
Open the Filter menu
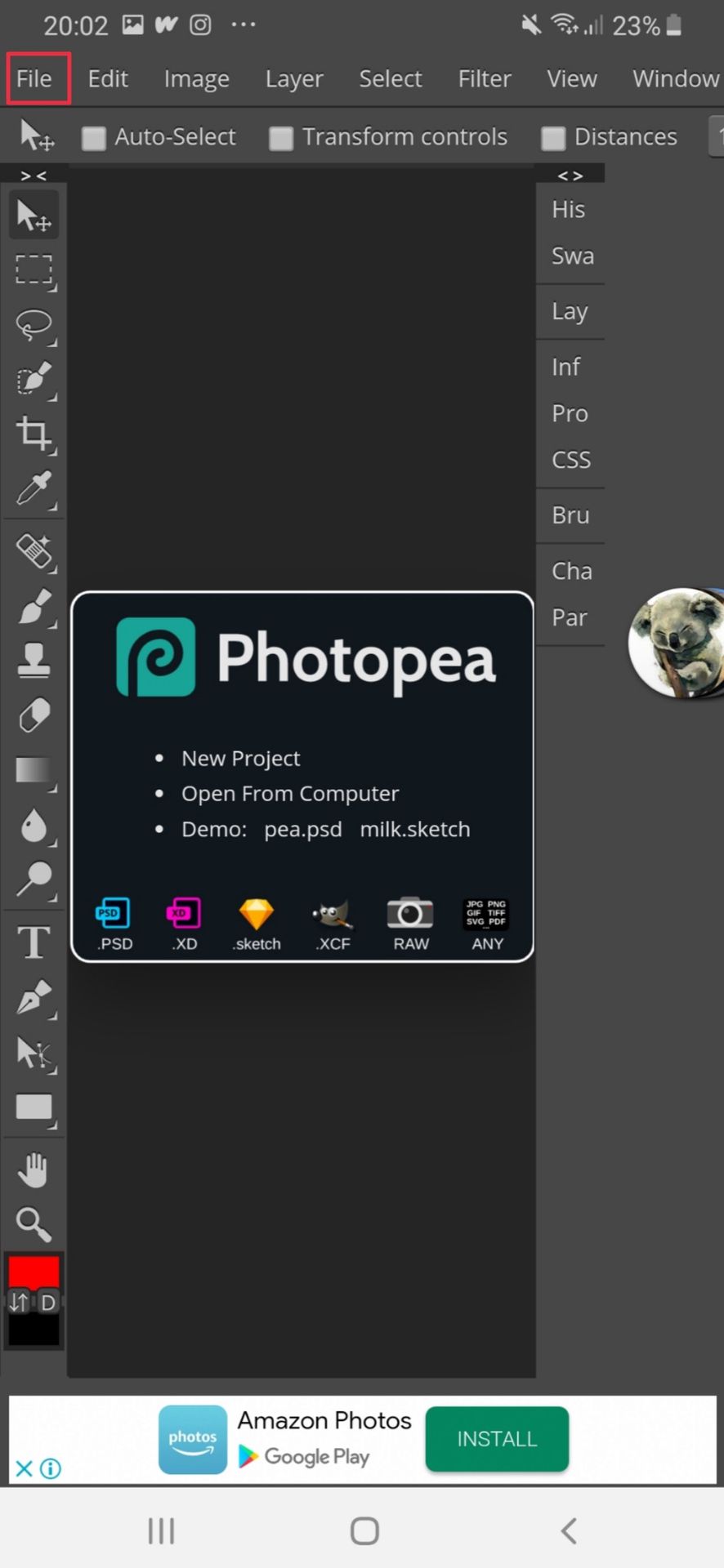click(x=485, y=78)
